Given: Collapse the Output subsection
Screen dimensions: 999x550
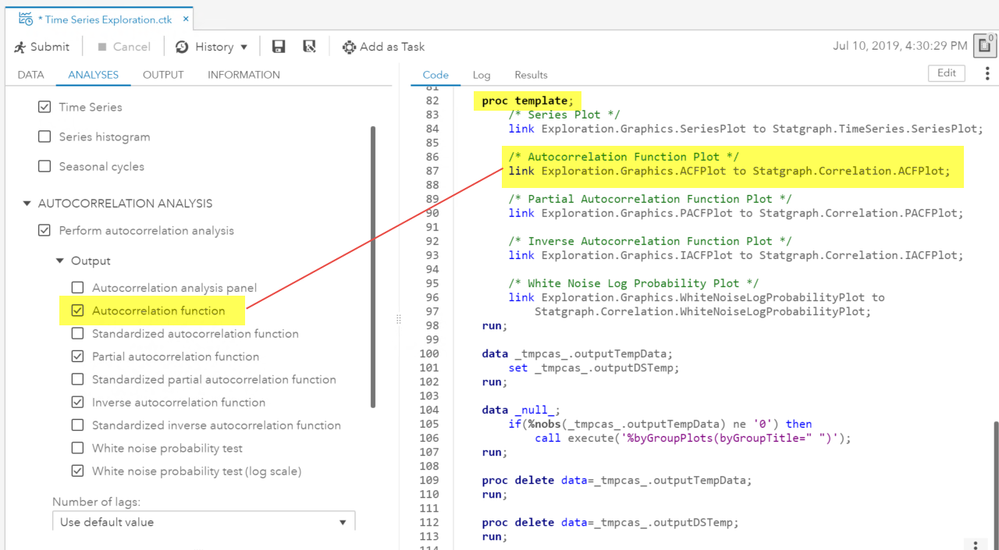Looking at the screenshot, I should pos(60,261).
